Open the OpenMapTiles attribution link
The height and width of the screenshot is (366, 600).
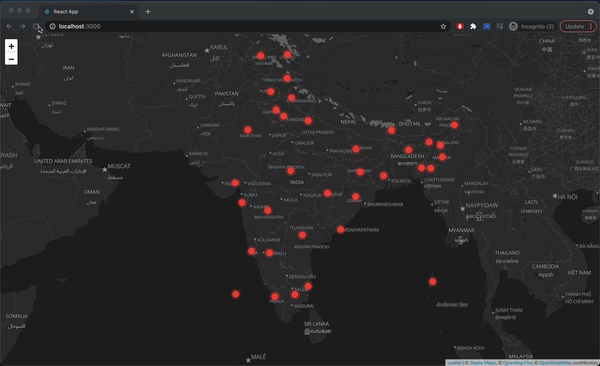518,363
